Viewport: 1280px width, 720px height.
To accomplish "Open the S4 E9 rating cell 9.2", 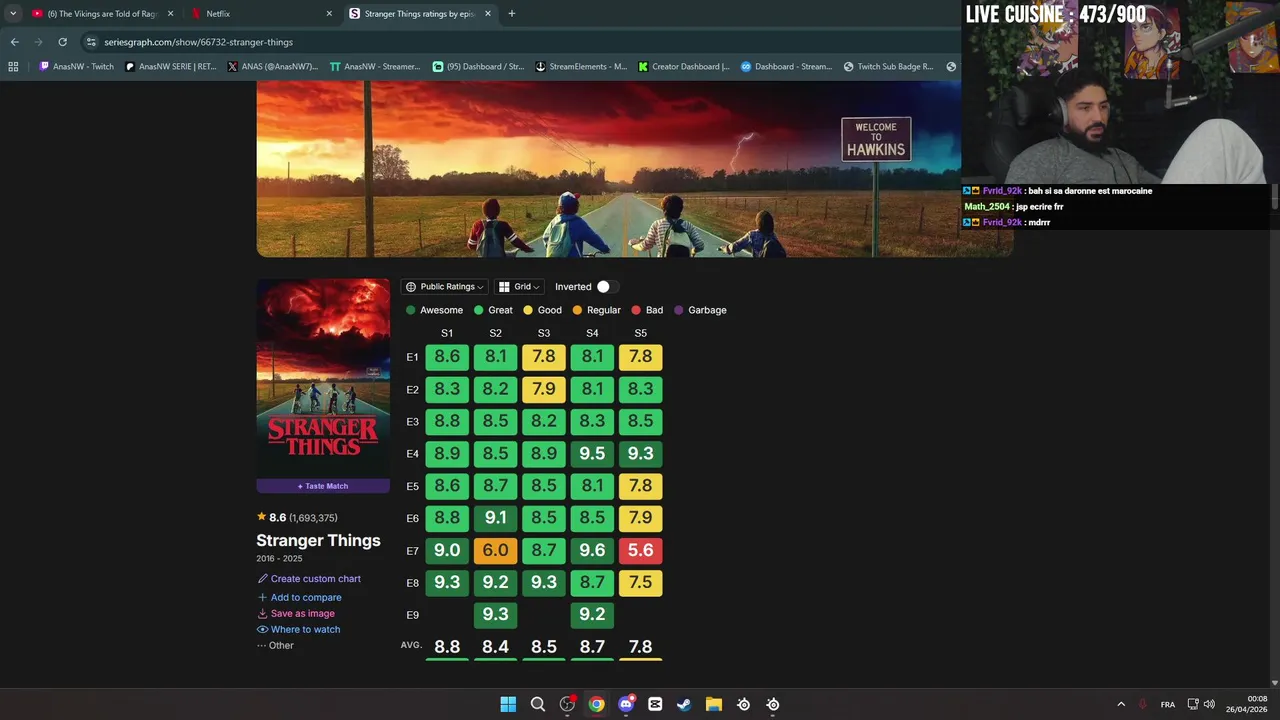I will [592, 615].
